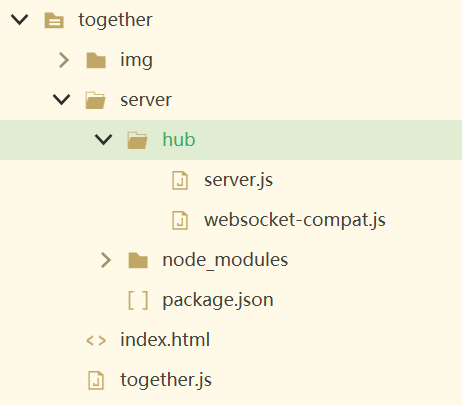Image resolution: width=462 pixels, height=405 pixels.
Task: Expand the node_modules folder chevron
Action: [106, 260]
